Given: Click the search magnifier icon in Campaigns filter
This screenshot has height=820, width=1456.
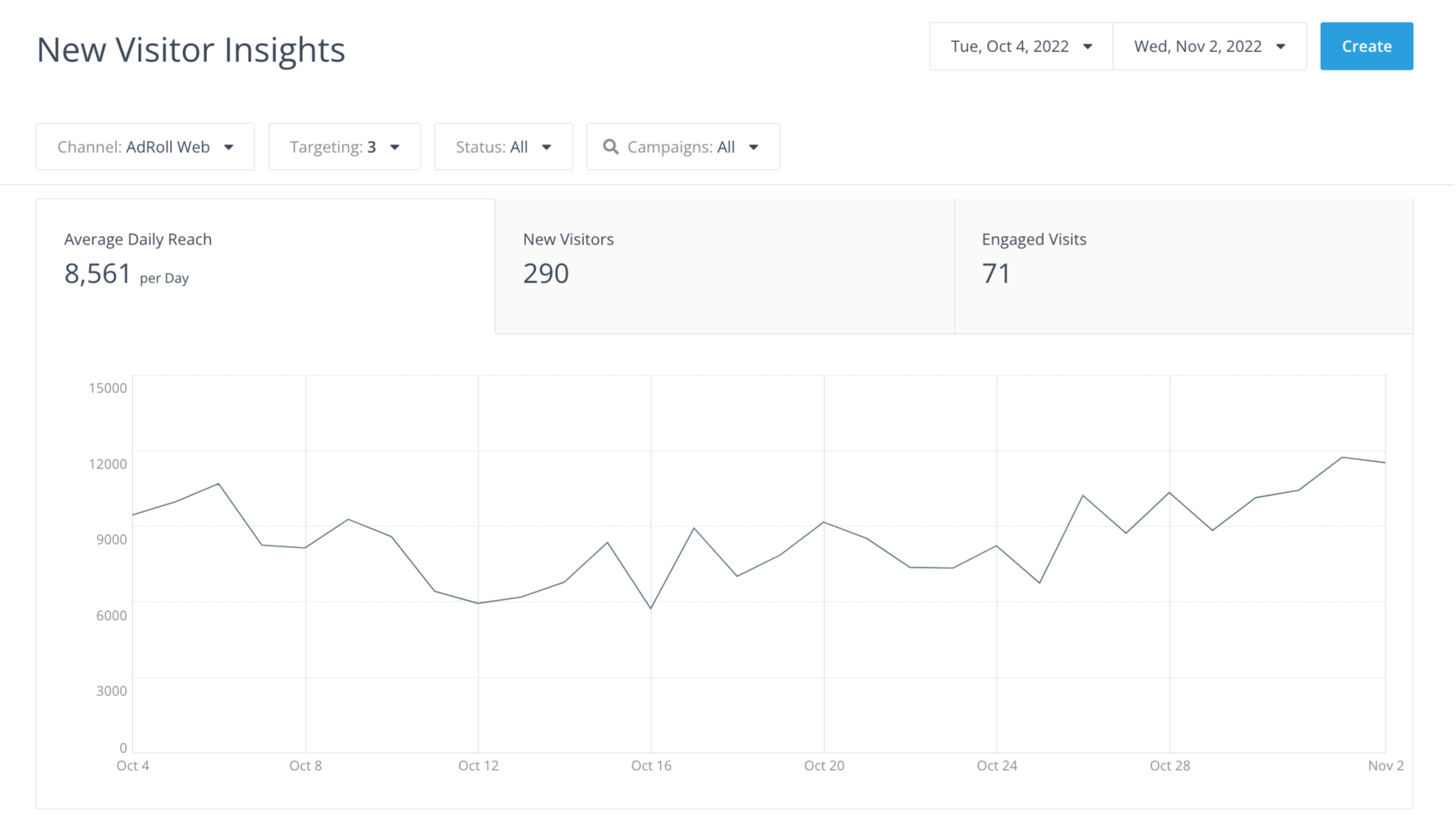Looking at the screenshot, I should pyautogui.click(x=611, y=147).
